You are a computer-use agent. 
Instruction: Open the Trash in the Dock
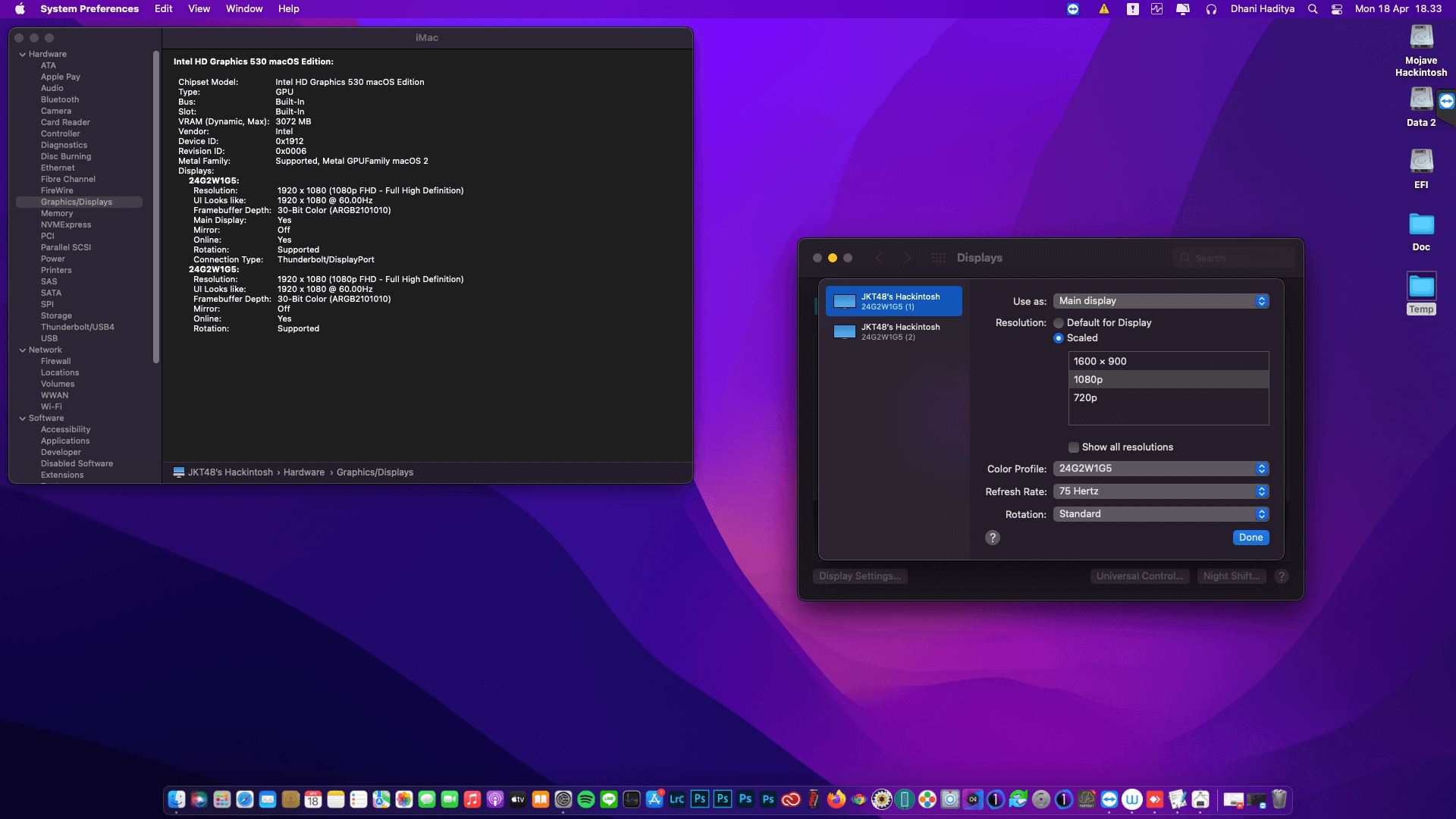1279,799
